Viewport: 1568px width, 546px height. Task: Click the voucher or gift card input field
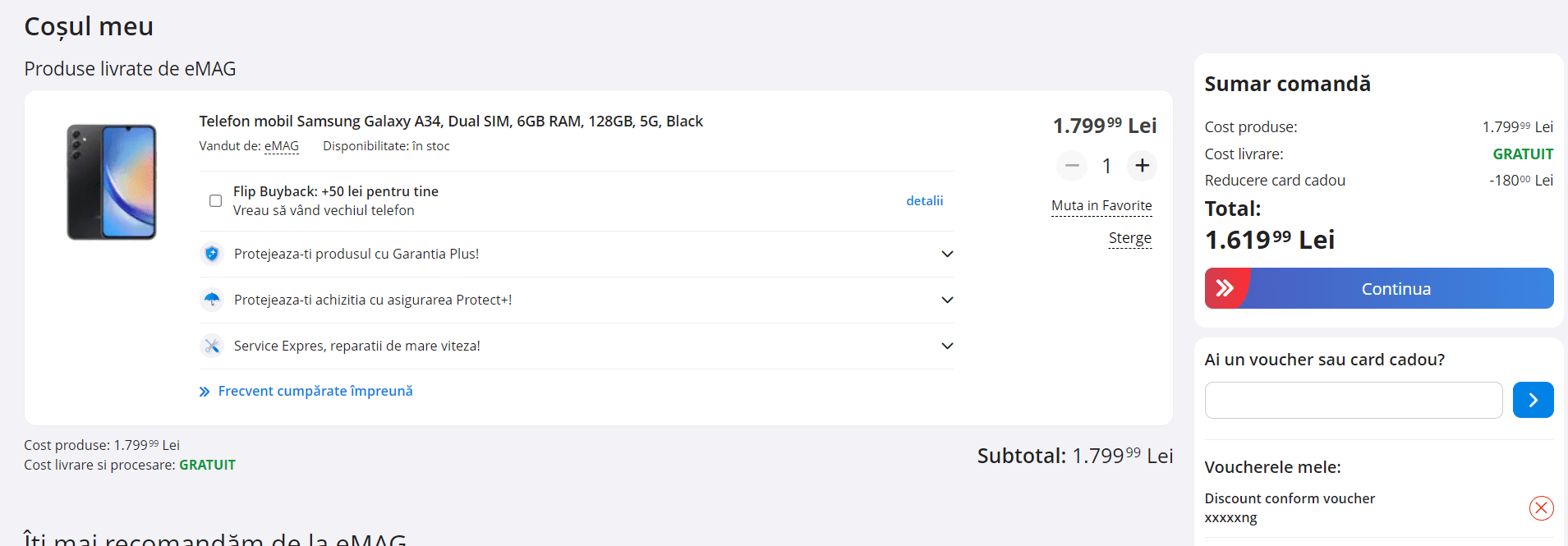click(x=1353, y=400)
